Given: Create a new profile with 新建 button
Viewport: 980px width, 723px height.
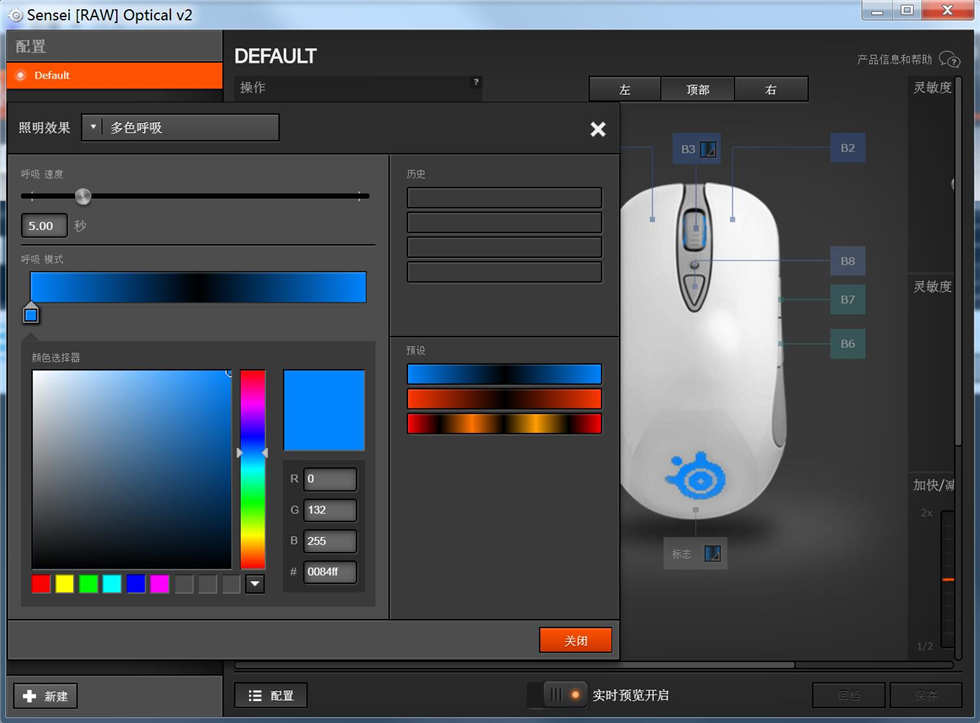Looking at the screenshot, I should 46,696.
